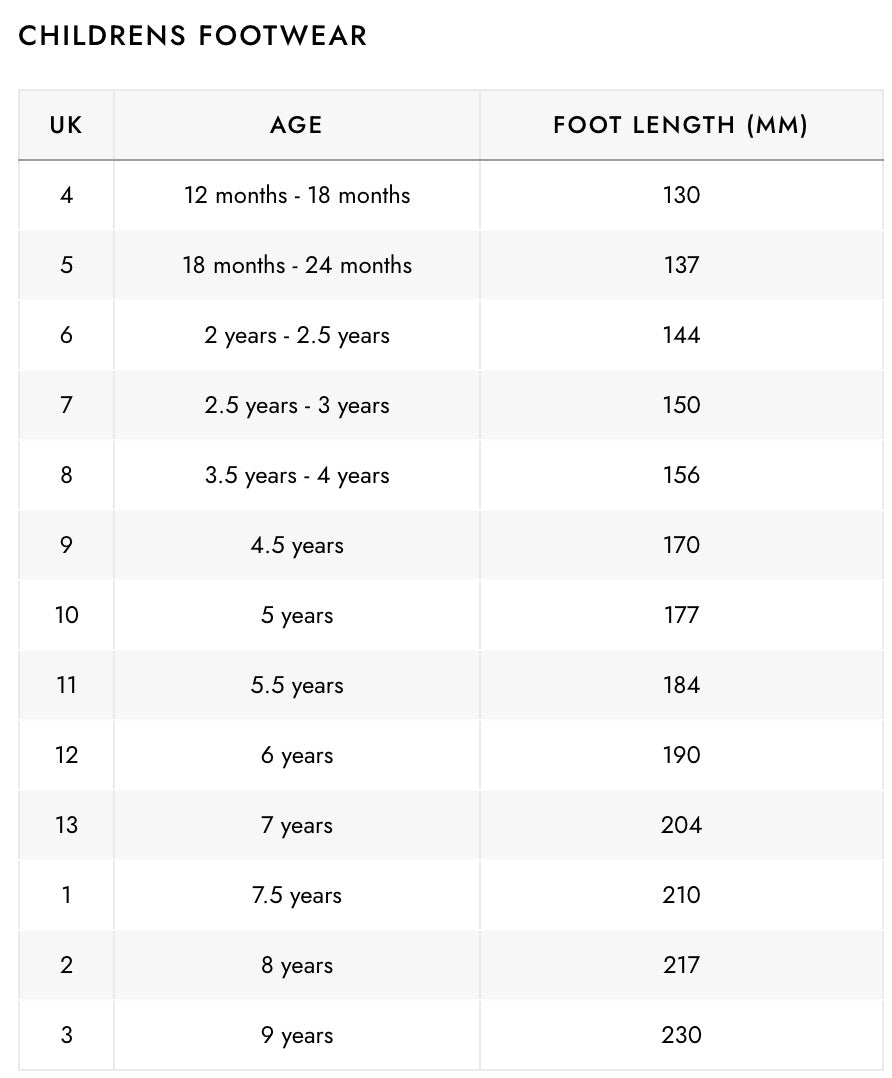Select the 6 years age cell
The height and width of the screenshot is (1078, 892).
click(296, 755)
